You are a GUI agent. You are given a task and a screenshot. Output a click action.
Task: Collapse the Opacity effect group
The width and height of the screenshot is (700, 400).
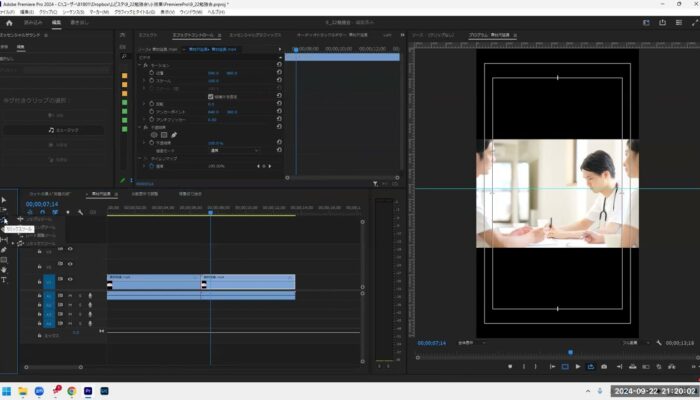tap(139, 127)
